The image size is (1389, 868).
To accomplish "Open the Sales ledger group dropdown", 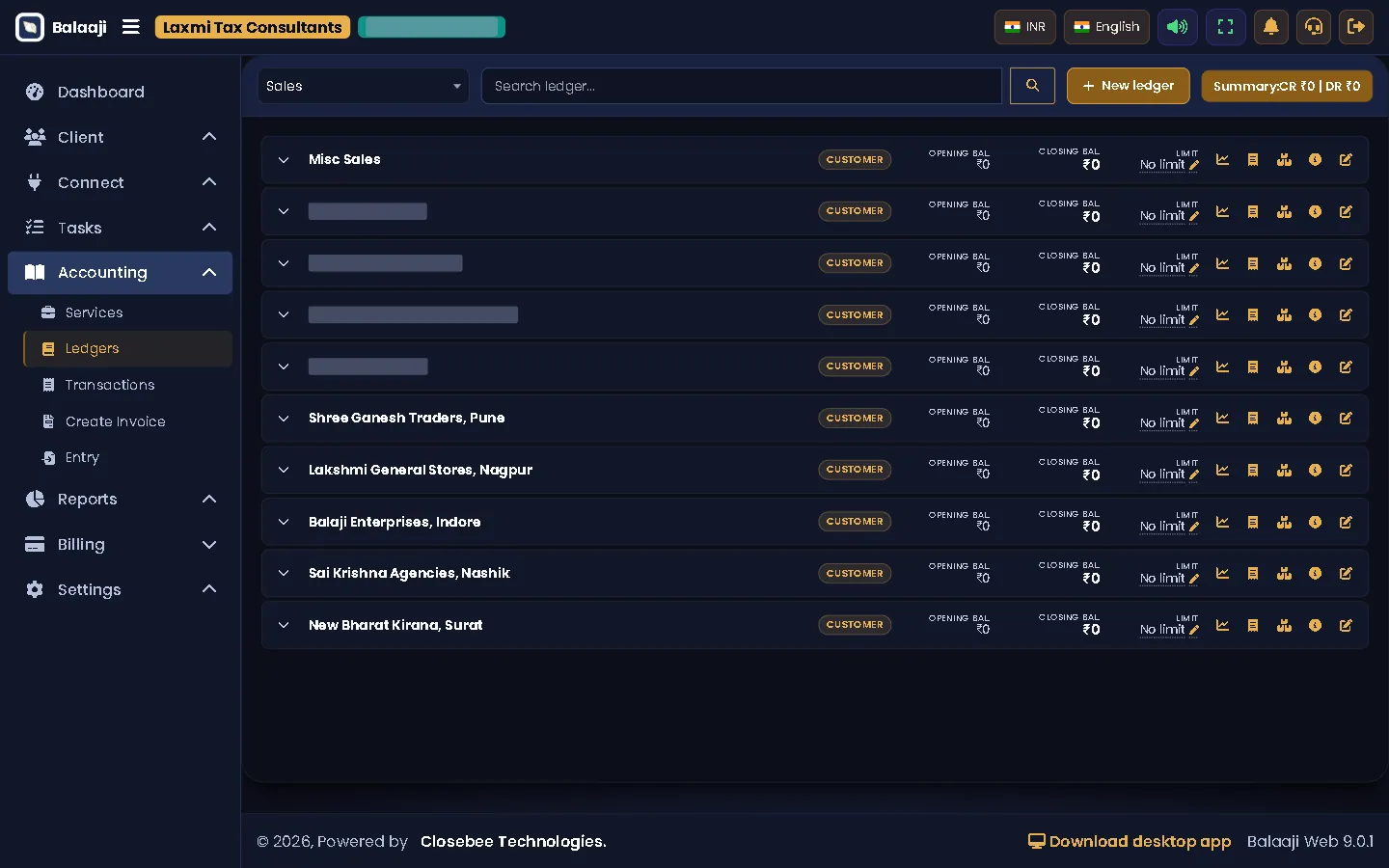I will [363, 86].
